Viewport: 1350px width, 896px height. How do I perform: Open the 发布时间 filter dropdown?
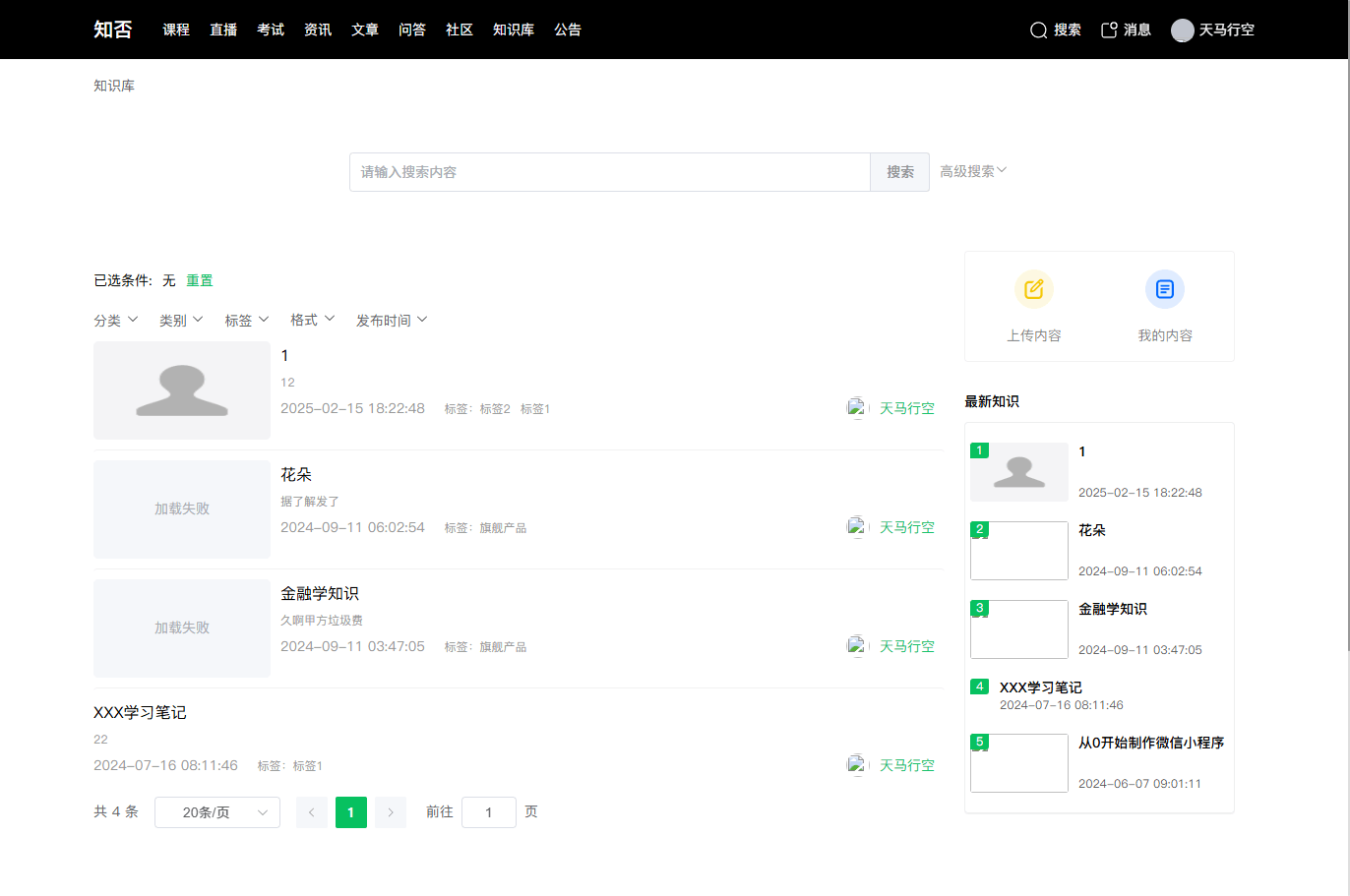pos(391,321)
